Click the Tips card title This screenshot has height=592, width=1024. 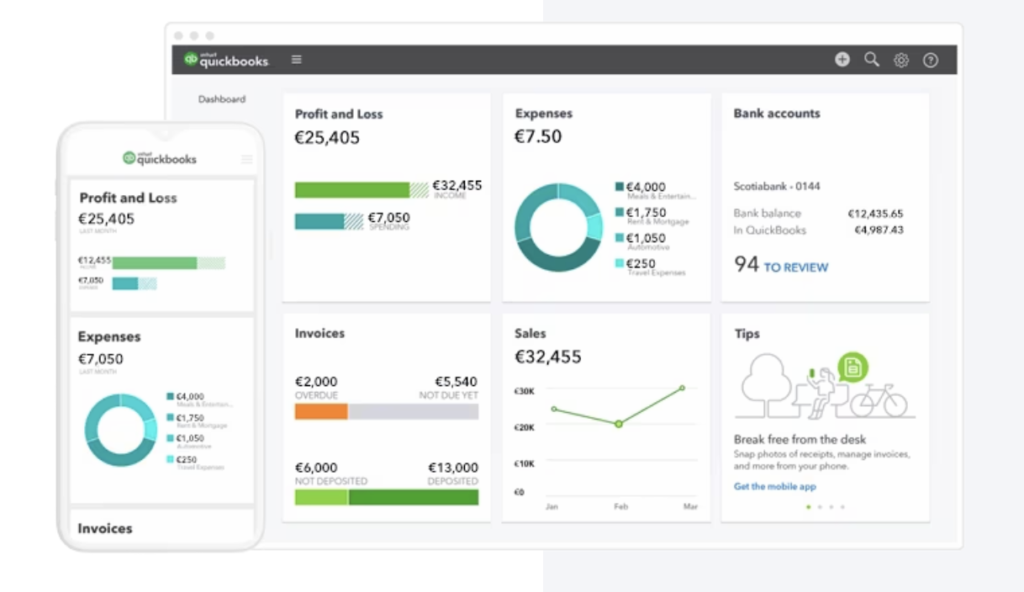point(746,334)
